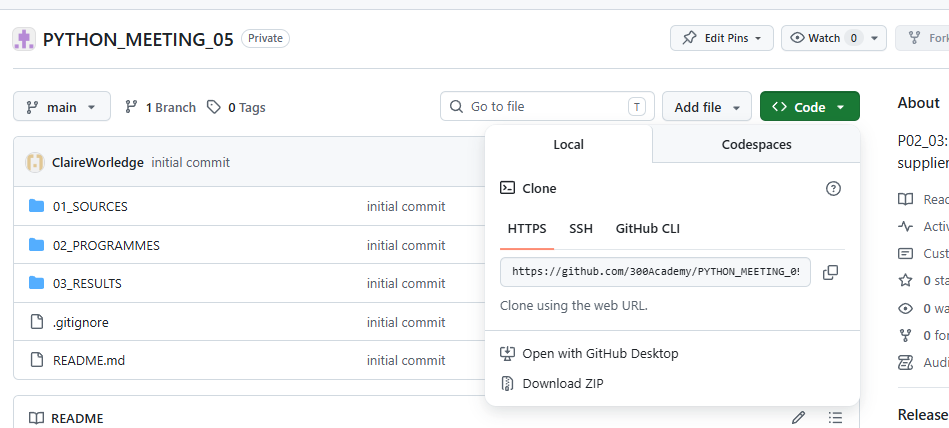Click the watching eye icon in About
The image size is (949, 428).
click(x=905, y=308)
